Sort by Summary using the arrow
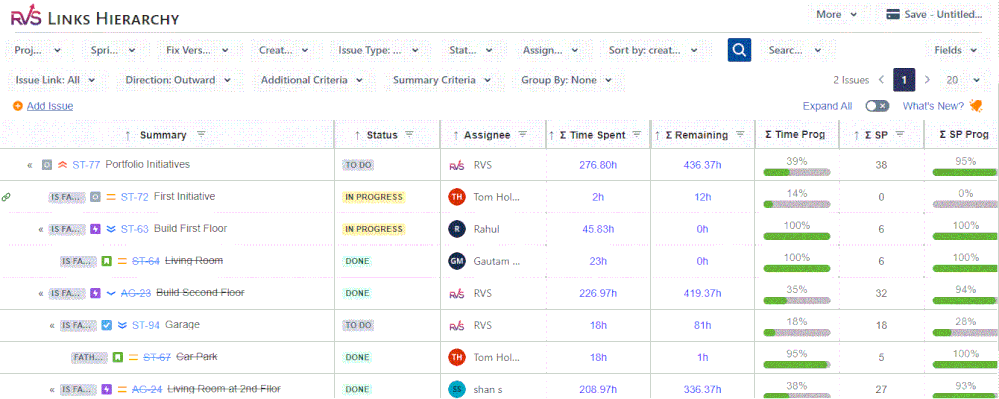This screenshot has width=999, height=399. pyautogui.click(x=127, y=135)
